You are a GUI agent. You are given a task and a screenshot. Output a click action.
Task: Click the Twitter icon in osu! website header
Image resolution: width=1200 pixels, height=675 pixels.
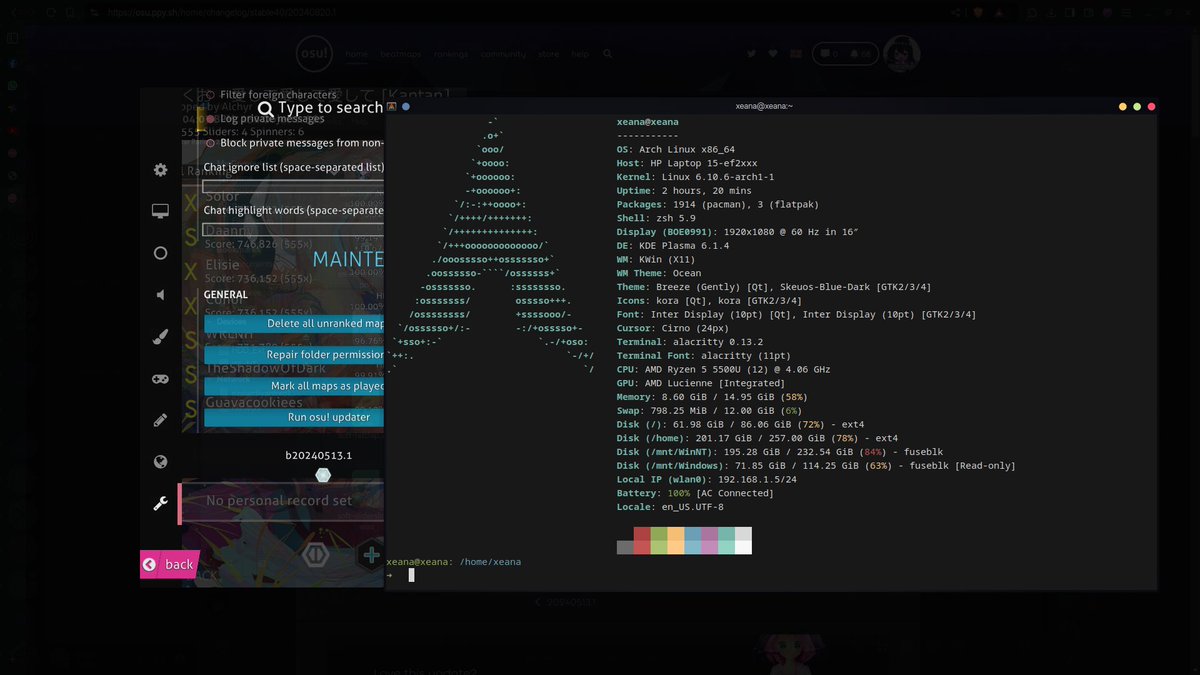pos(751,54)
